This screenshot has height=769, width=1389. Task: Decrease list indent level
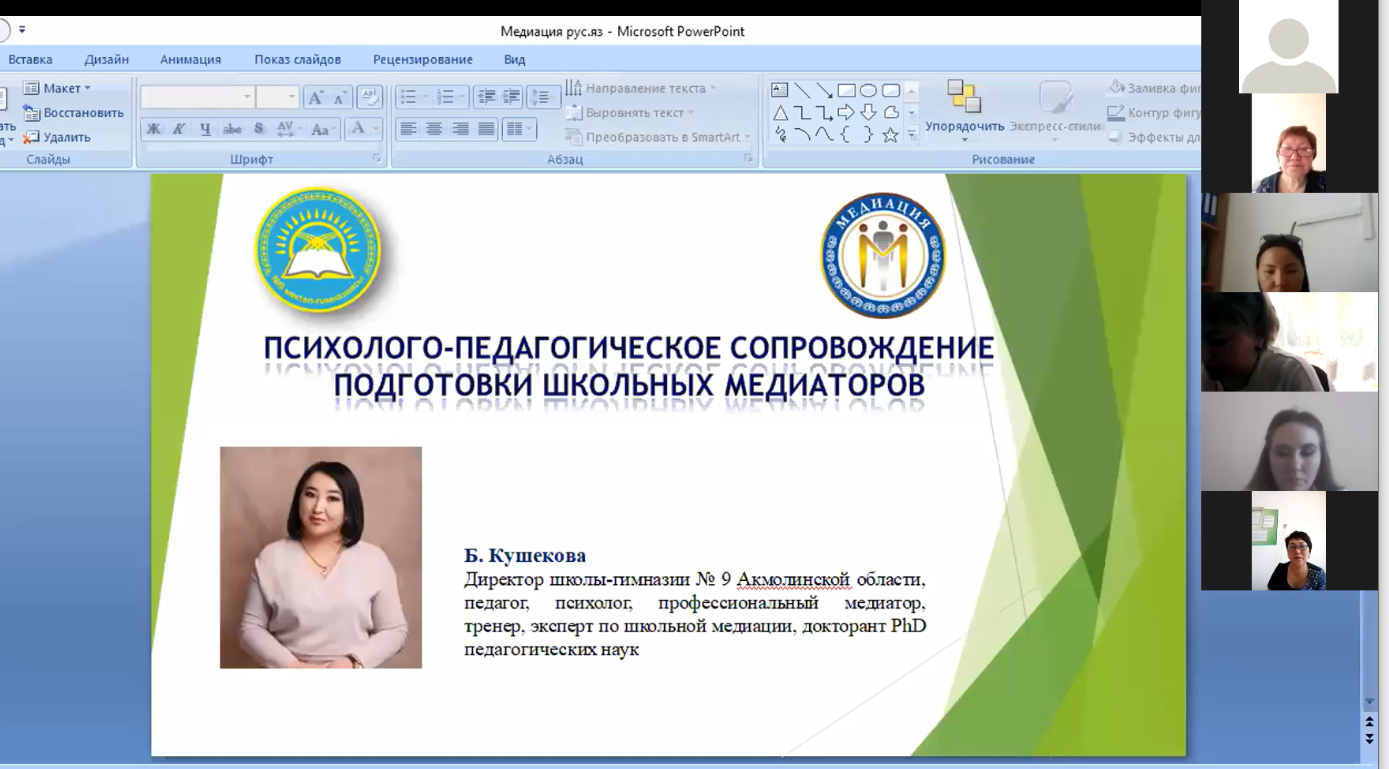(x=487, y=97)
